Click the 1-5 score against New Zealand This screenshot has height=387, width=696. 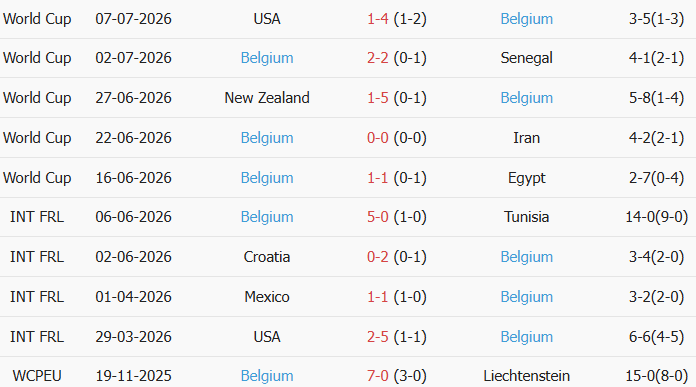[x=377, y=98]
